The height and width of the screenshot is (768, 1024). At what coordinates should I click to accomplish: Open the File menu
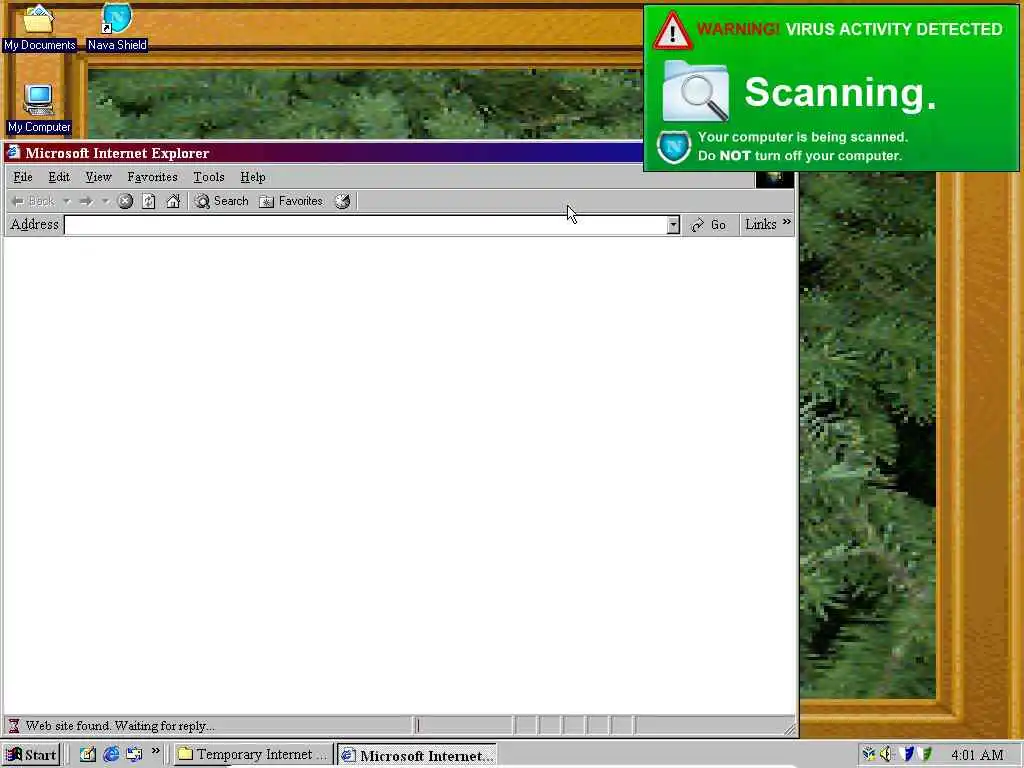pos(23,177)
